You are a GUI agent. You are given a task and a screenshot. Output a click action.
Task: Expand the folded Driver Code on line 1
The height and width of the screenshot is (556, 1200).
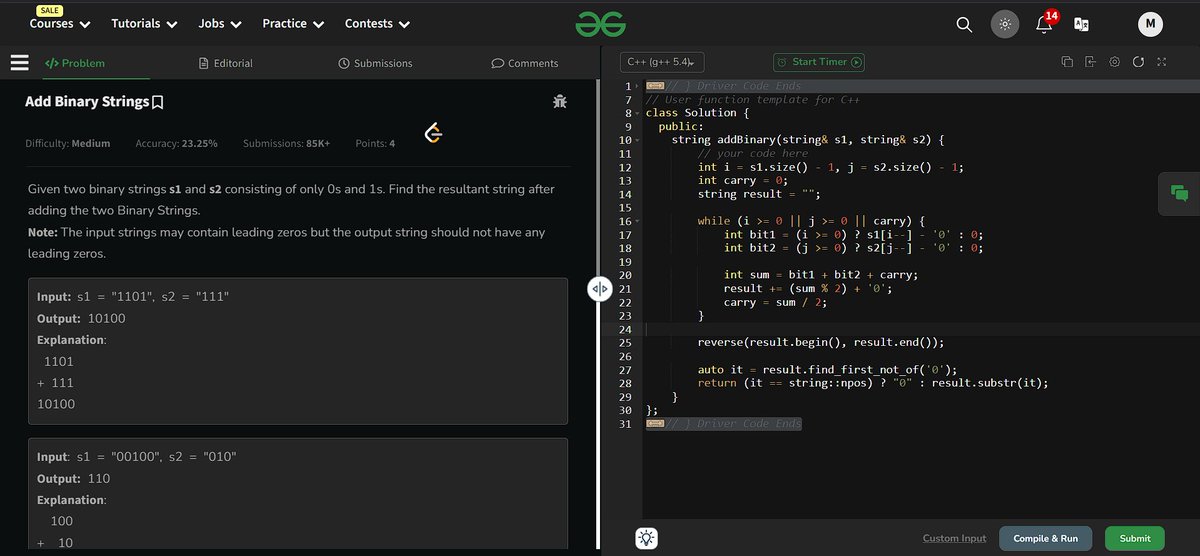pos(655,87)
